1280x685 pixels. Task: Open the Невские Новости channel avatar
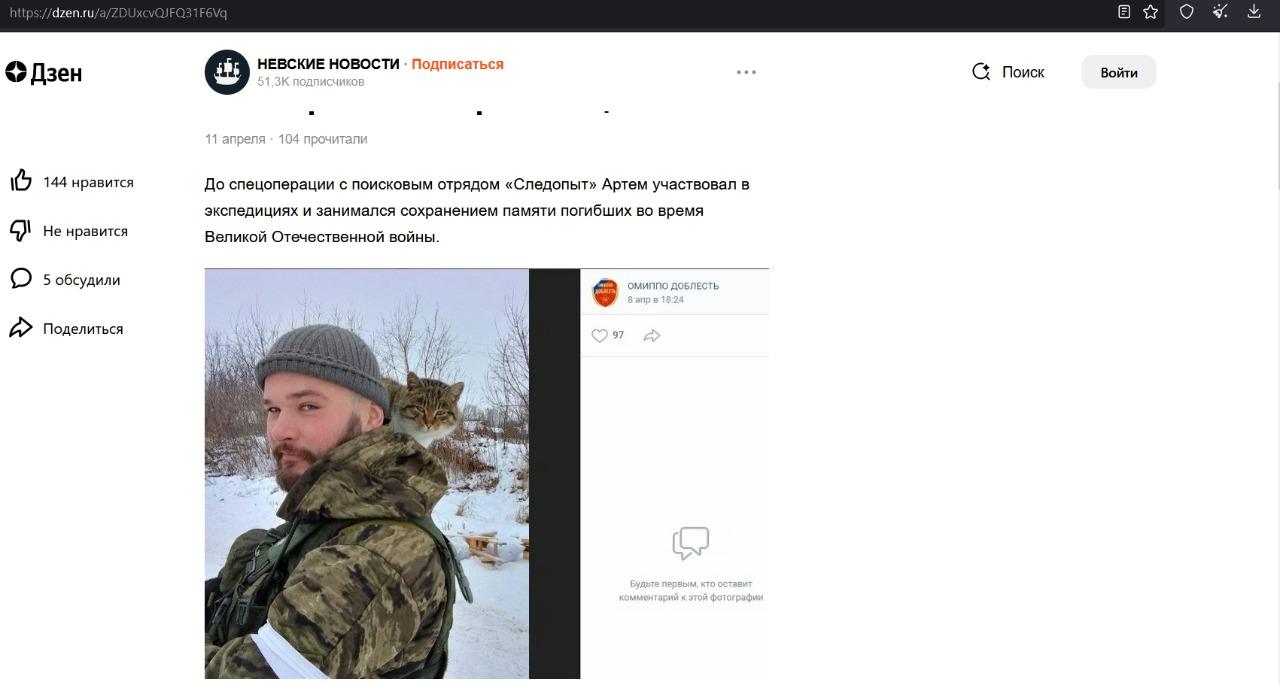coord(227,72)
